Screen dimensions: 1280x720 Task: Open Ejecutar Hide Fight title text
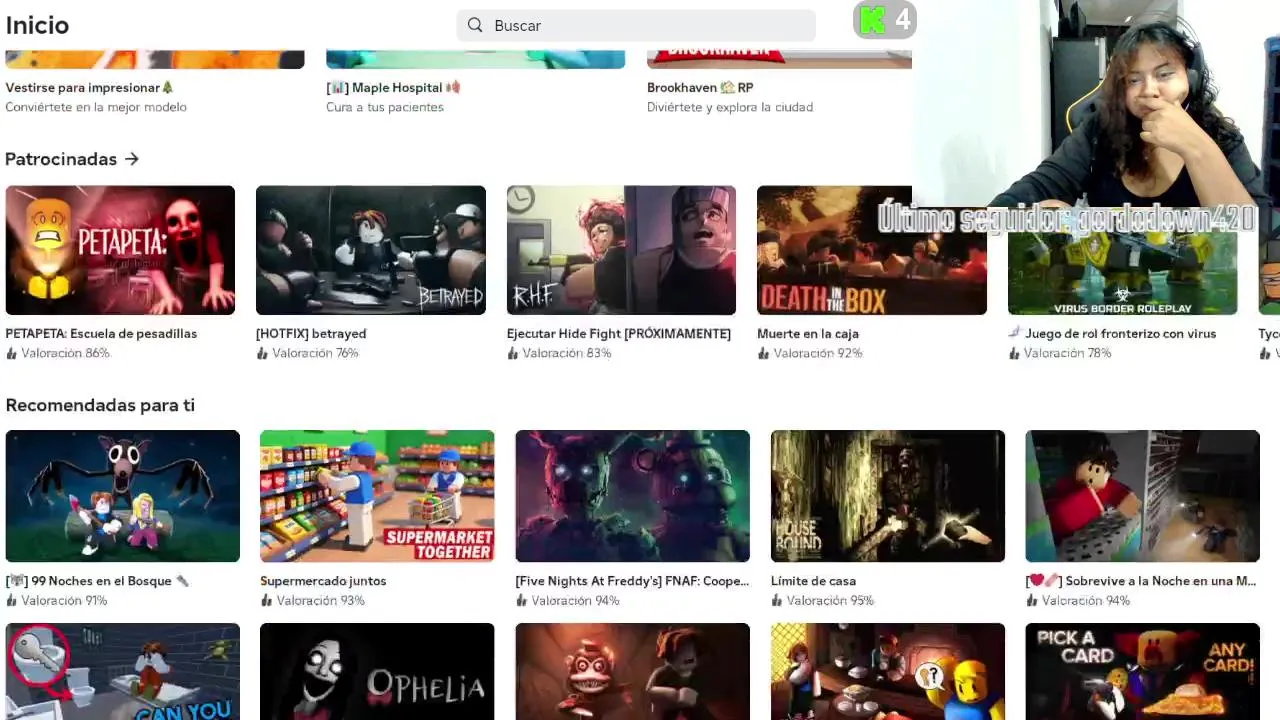619,333
